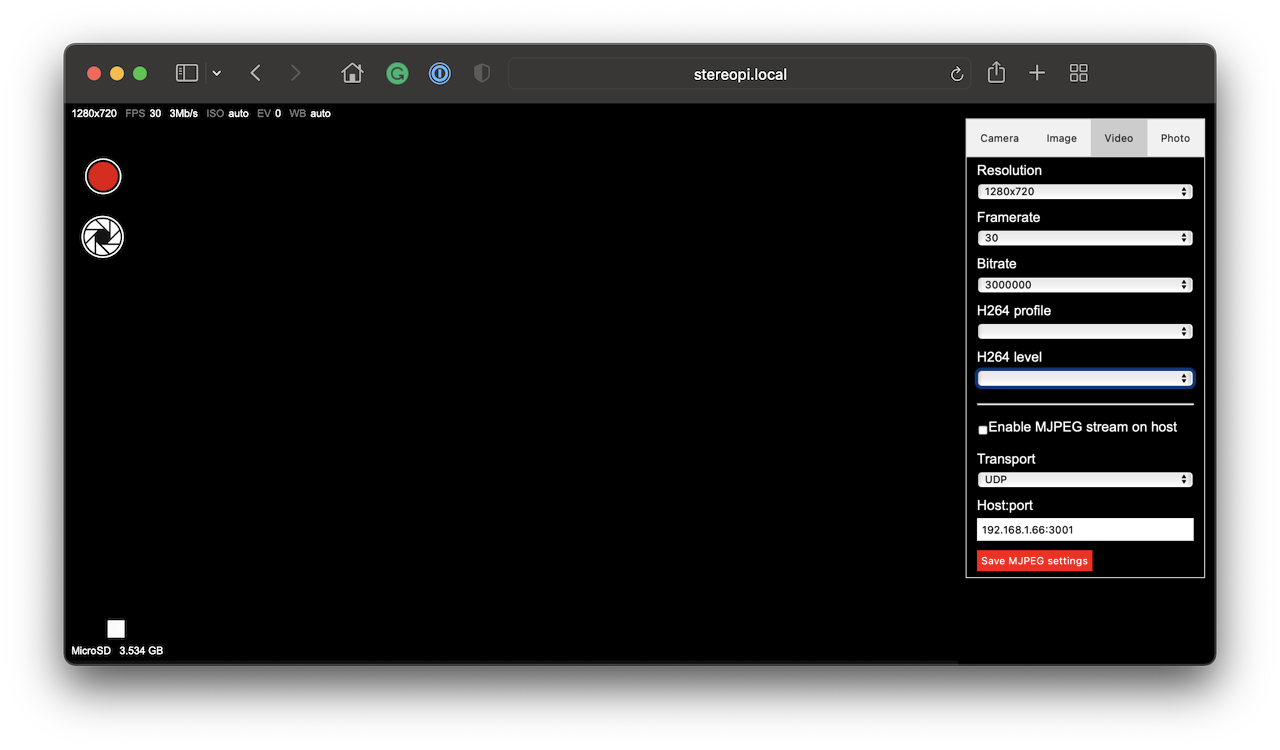The width and height of the screenshot is (1280, 750).
Task: Expand the Framerate dropdown
Action: [x=1085, y=238]
